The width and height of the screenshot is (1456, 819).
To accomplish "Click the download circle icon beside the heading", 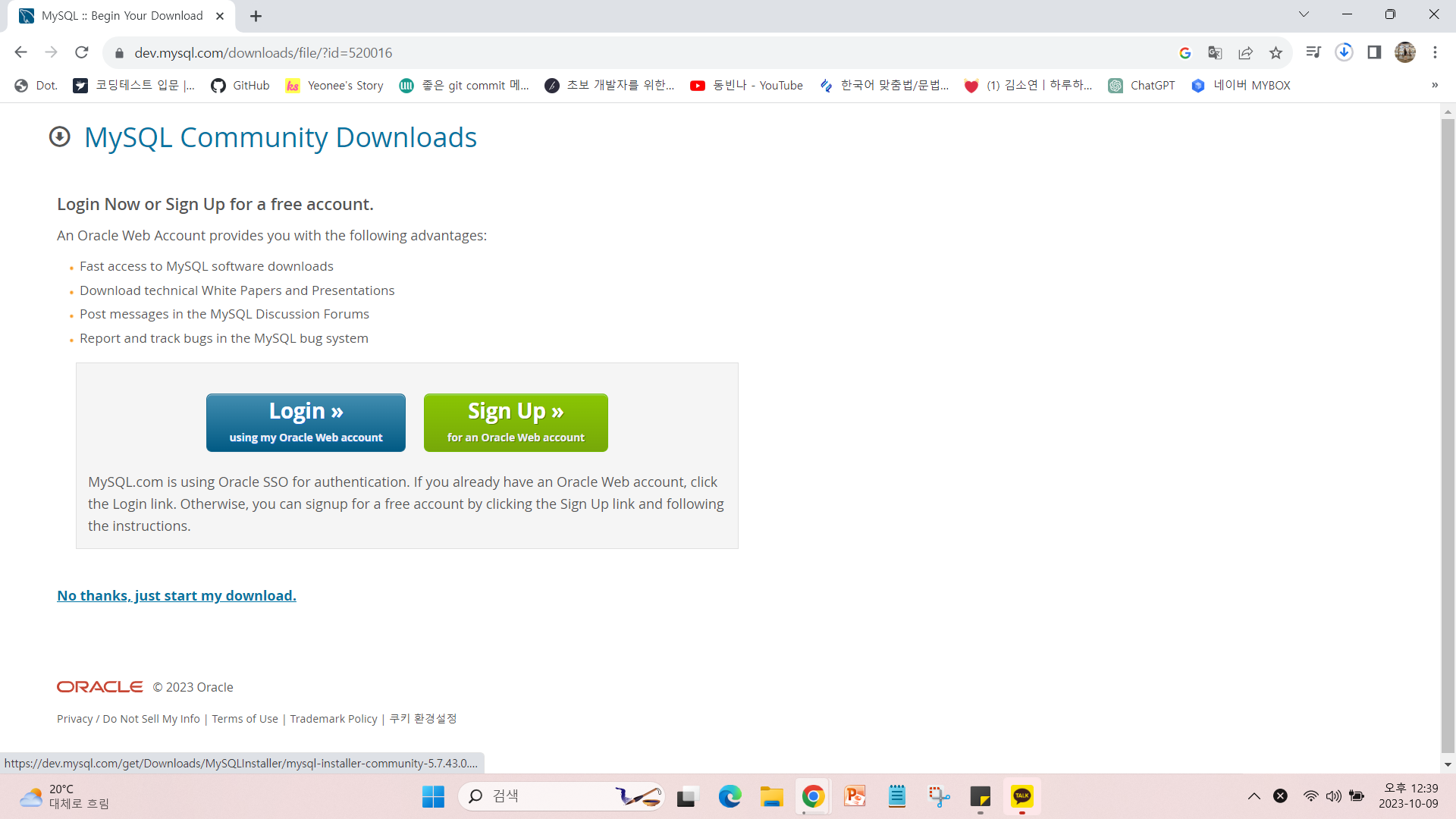I will [x=59, y=137].
